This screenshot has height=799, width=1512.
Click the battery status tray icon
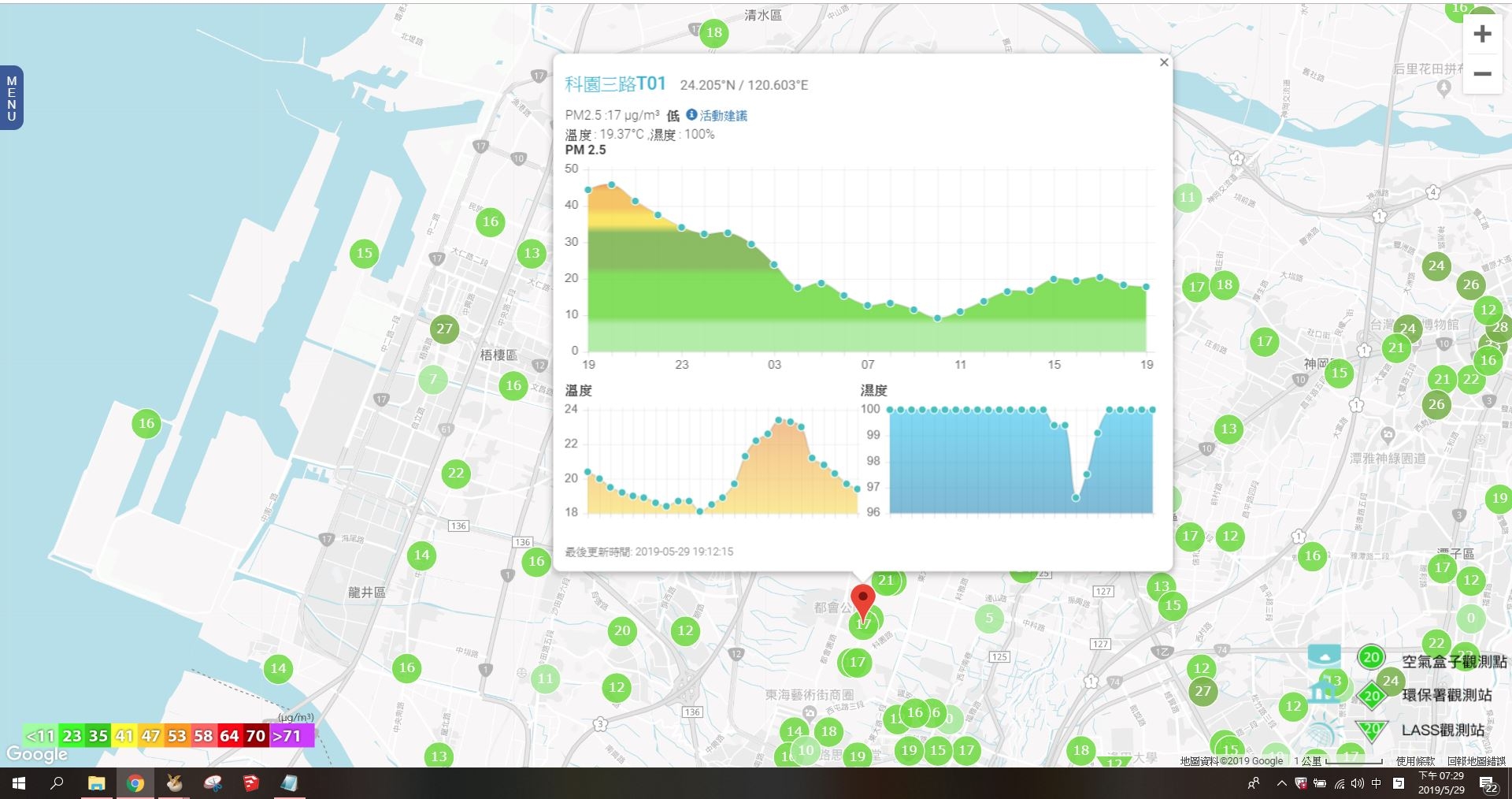point(1320,783)
